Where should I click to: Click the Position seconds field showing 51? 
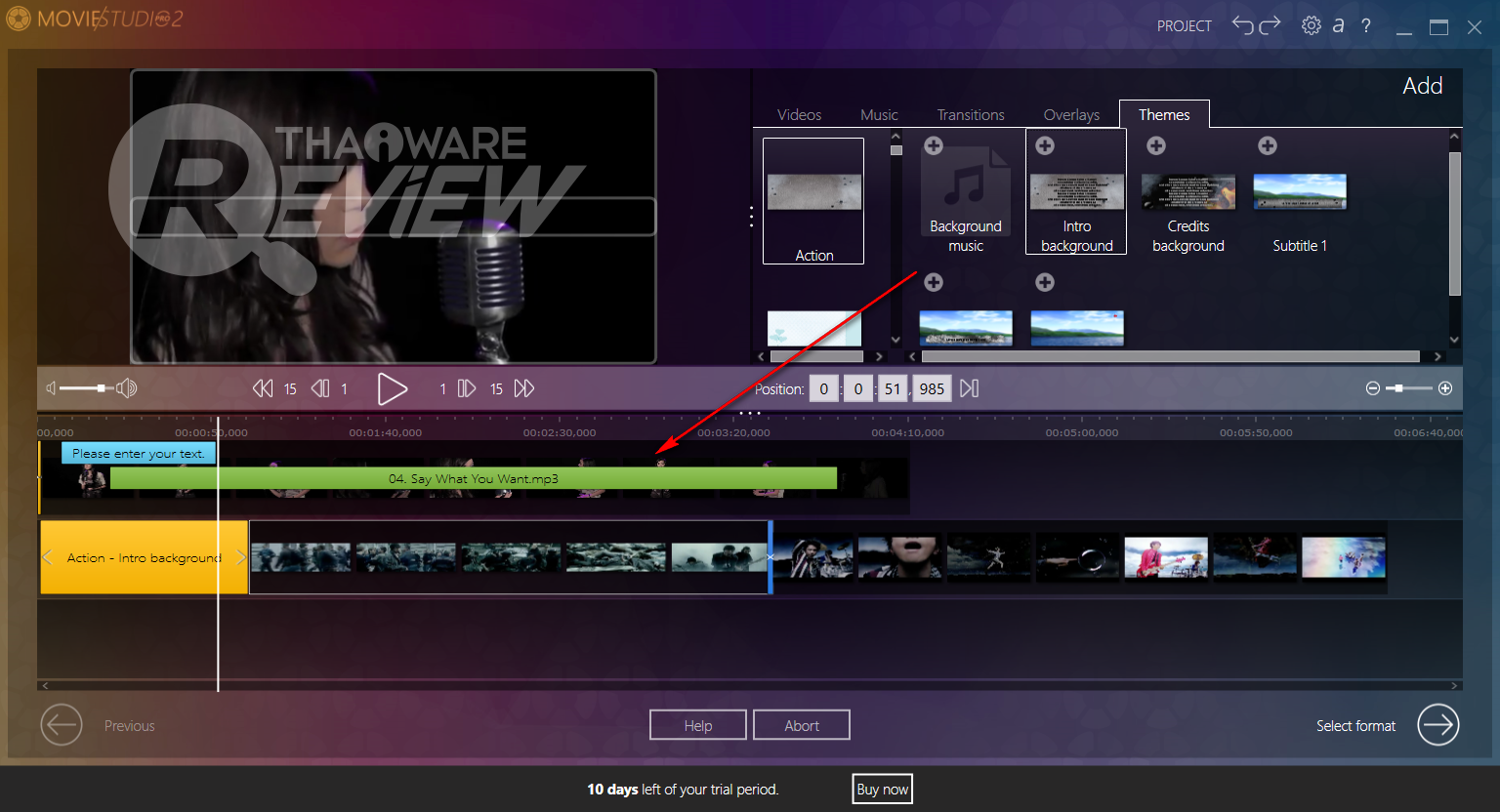[x=893, y=388]
